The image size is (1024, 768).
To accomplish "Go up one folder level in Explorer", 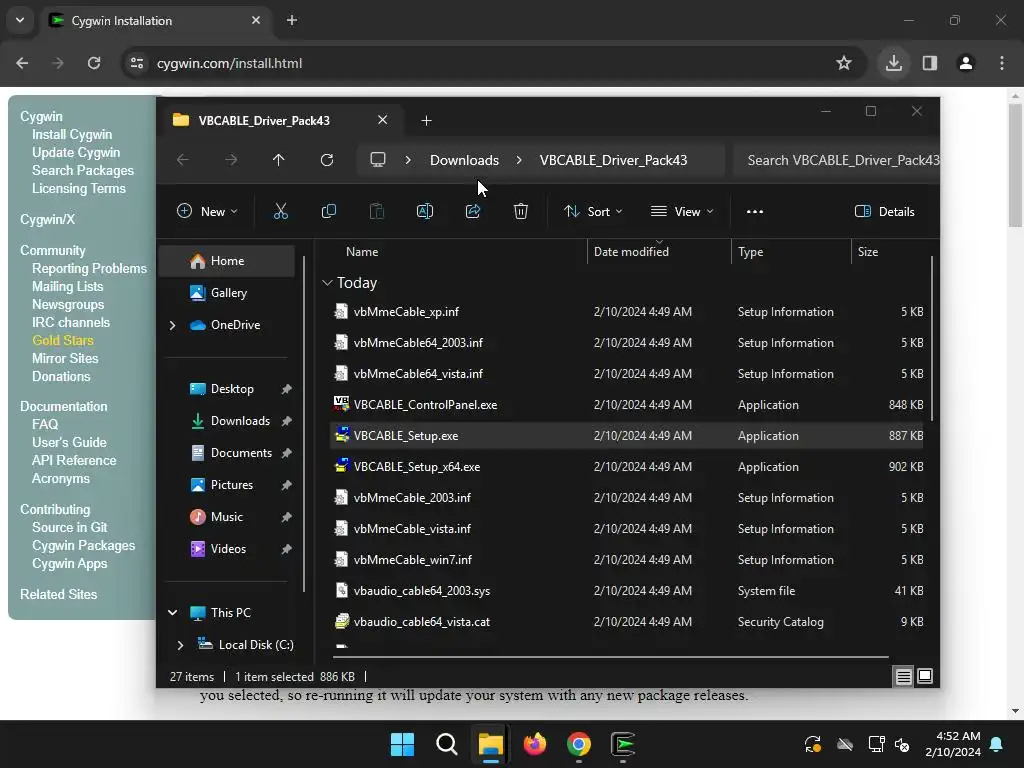I will coord(279,160).
